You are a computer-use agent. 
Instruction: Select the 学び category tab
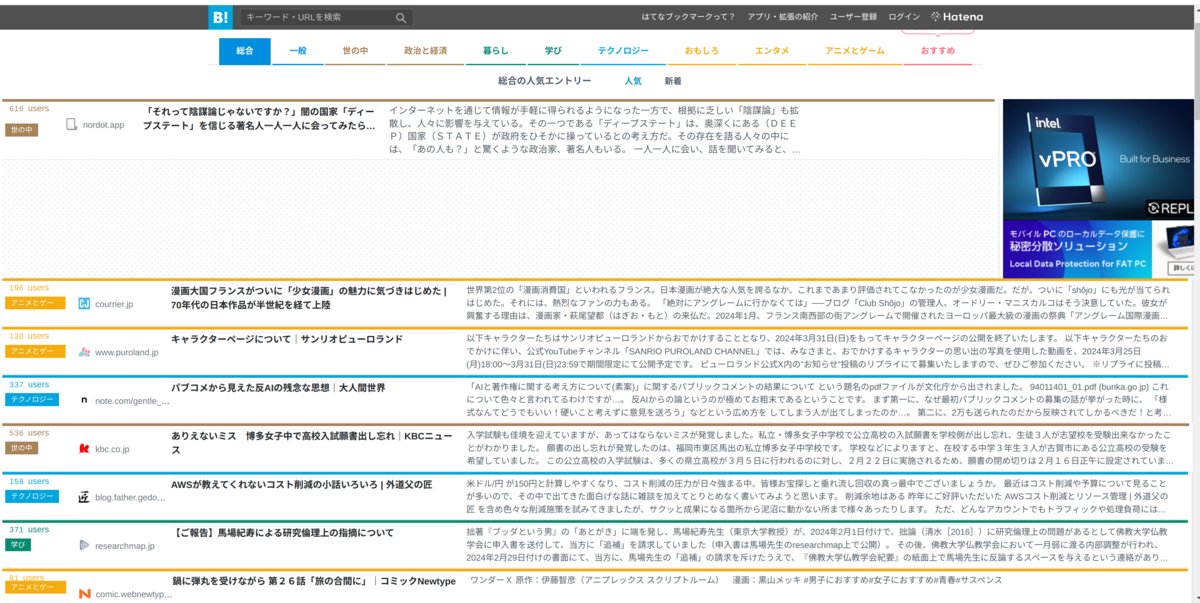[x=553, y=51]
